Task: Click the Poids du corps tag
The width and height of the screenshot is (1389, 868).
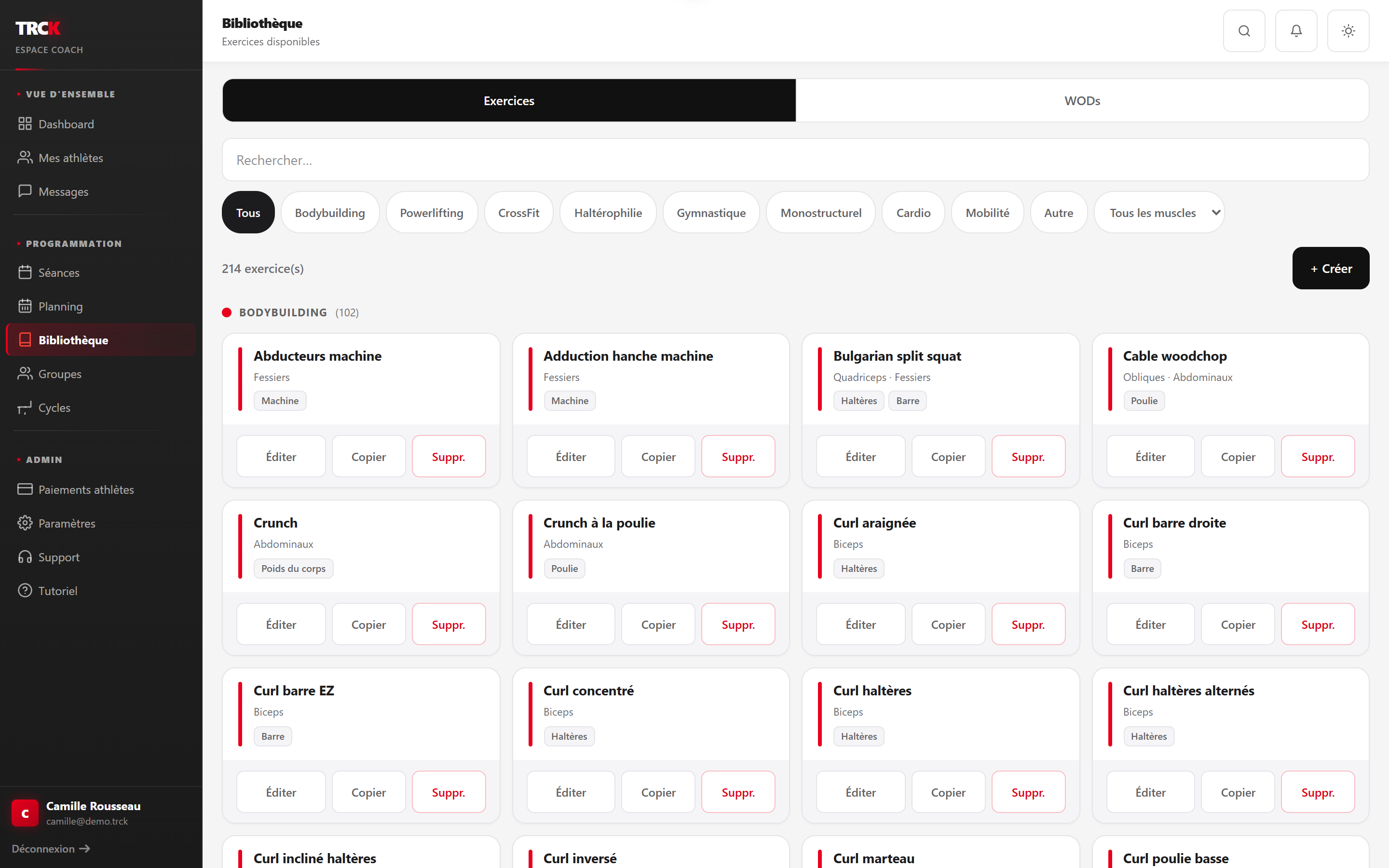Action: [x=293, y=569]
